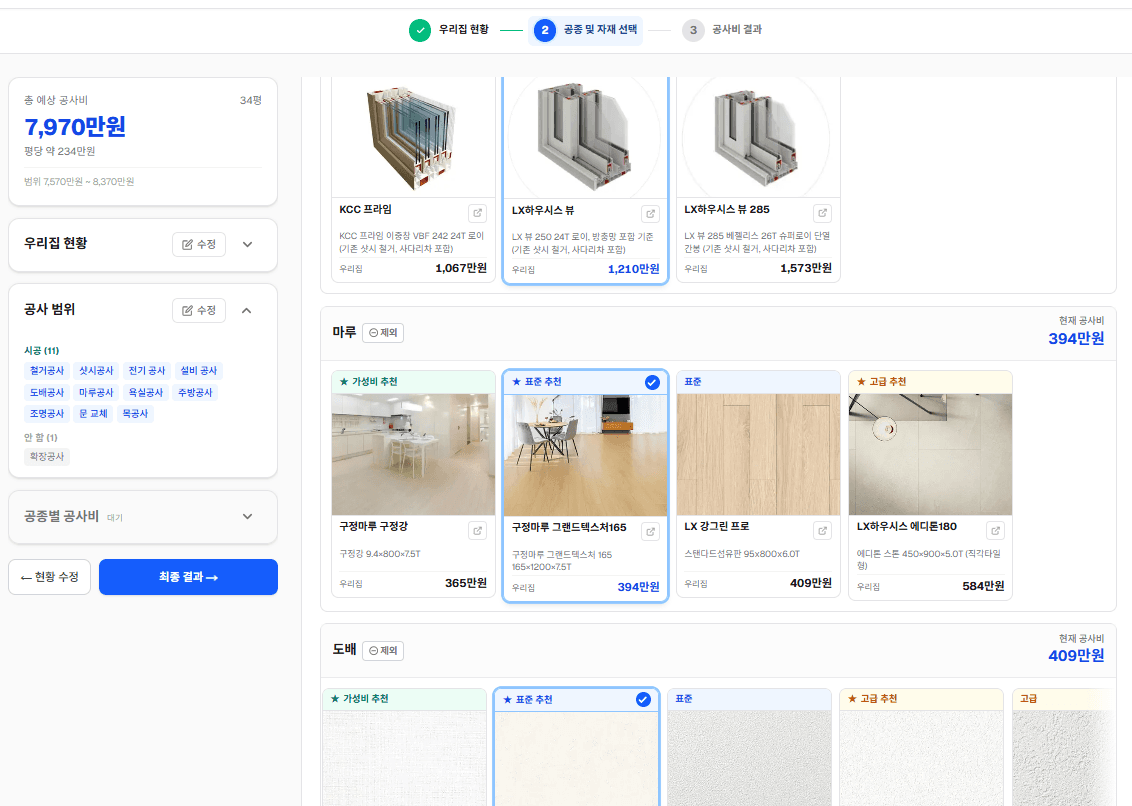
Task: Select 샷시공사 tag
Action: pyautogui.click(x=96, y=371)
